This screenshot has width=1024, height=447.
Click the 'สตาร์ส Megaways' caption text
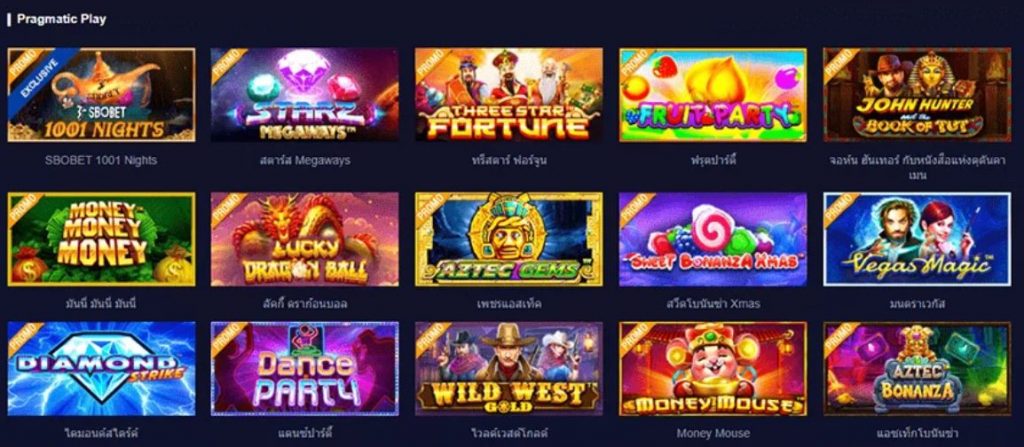point(304,160)
